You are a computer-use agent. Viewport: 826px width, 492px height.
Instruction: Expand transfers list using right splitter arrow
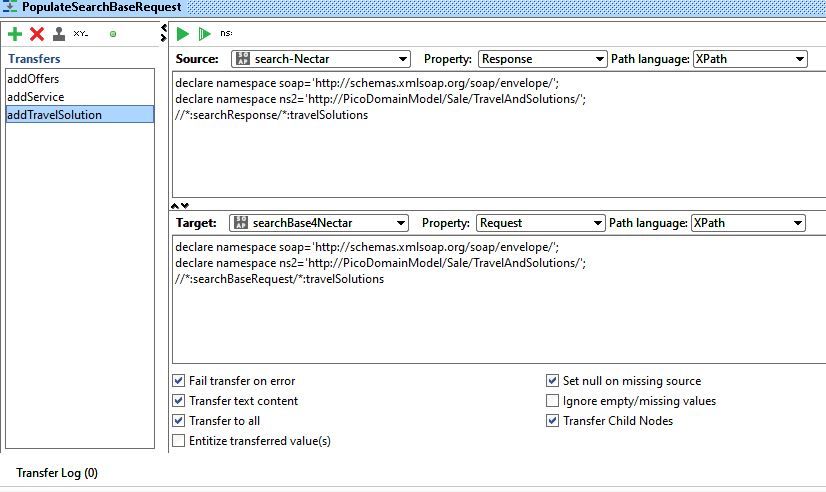(x=164, y=38)
